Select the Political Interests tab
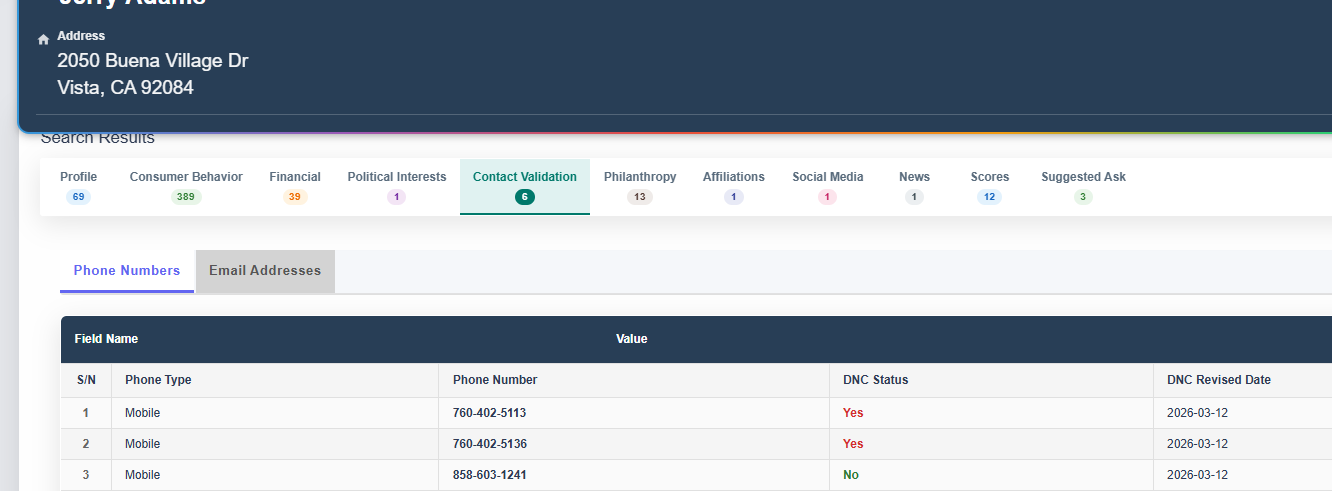This screenshot has height=491, width=1332. tap(397, 186)
